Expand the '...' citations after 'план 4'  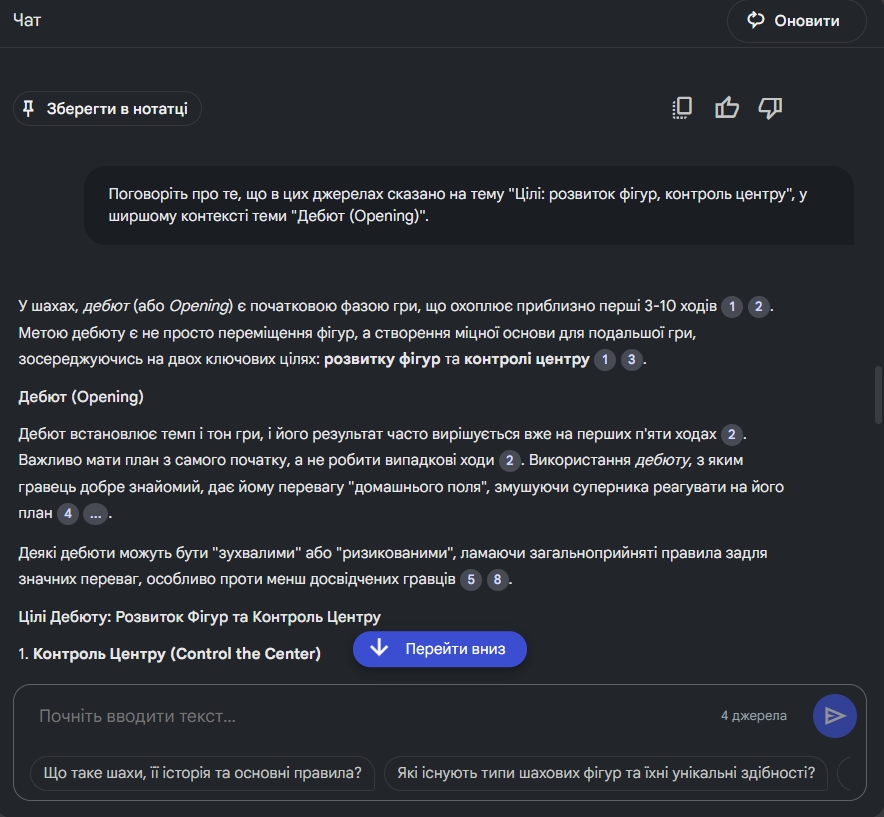[95, 514]
